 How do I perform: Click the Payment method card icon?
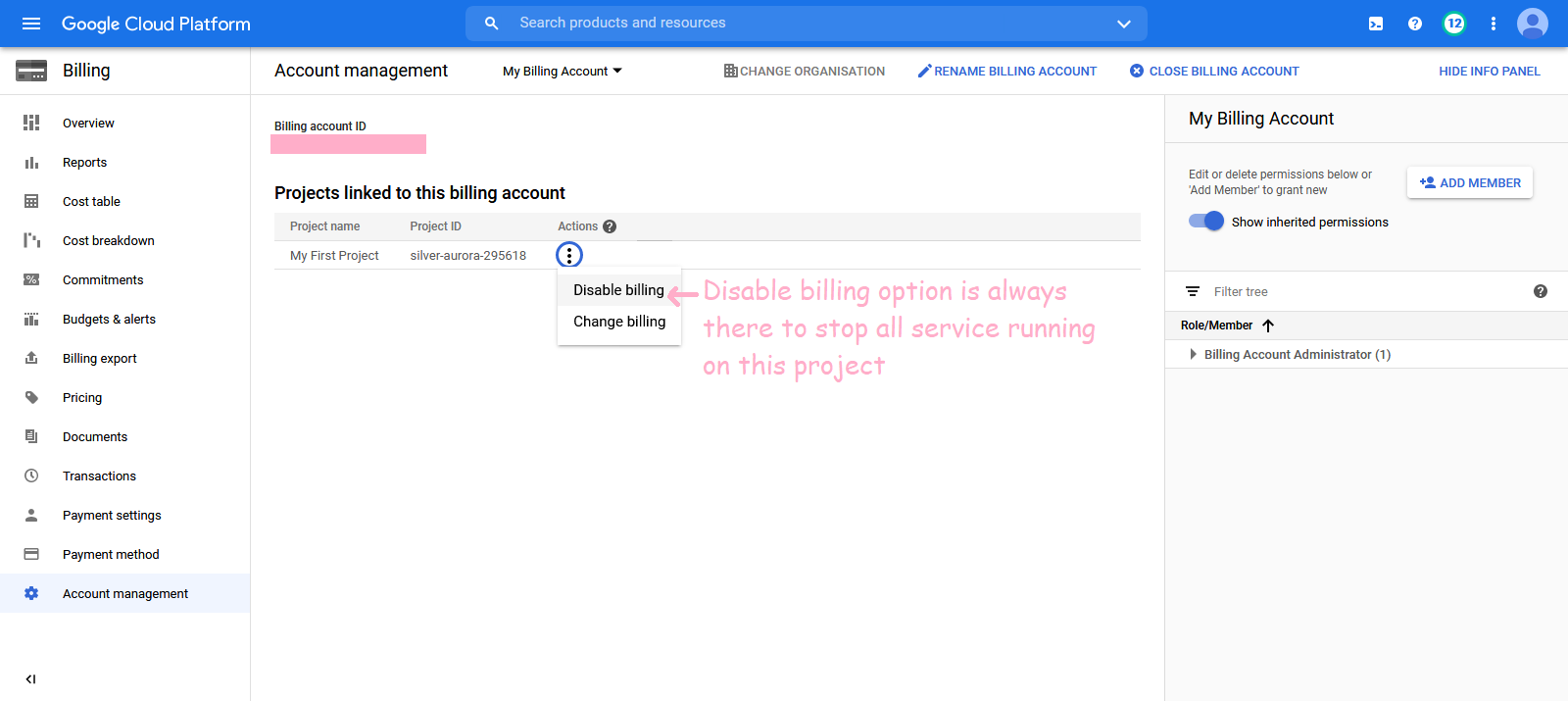[31, 554]
